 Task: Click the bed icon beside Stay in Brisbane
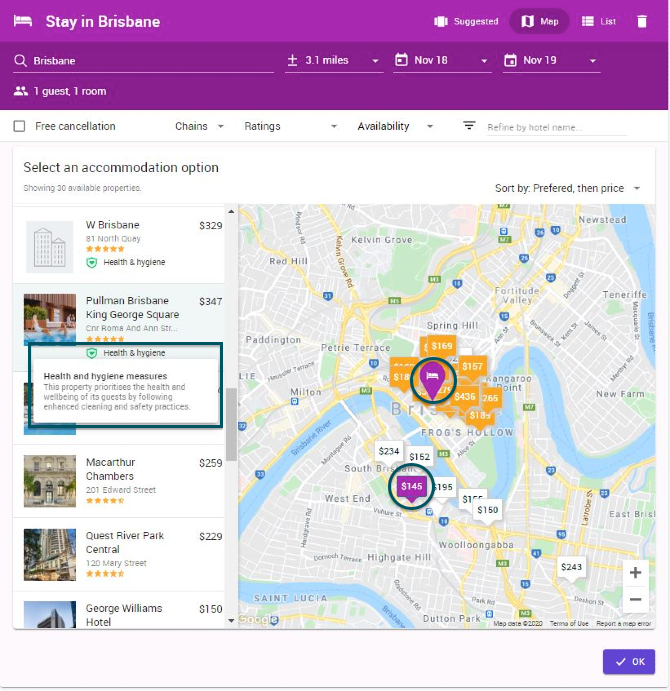point(23,21)
